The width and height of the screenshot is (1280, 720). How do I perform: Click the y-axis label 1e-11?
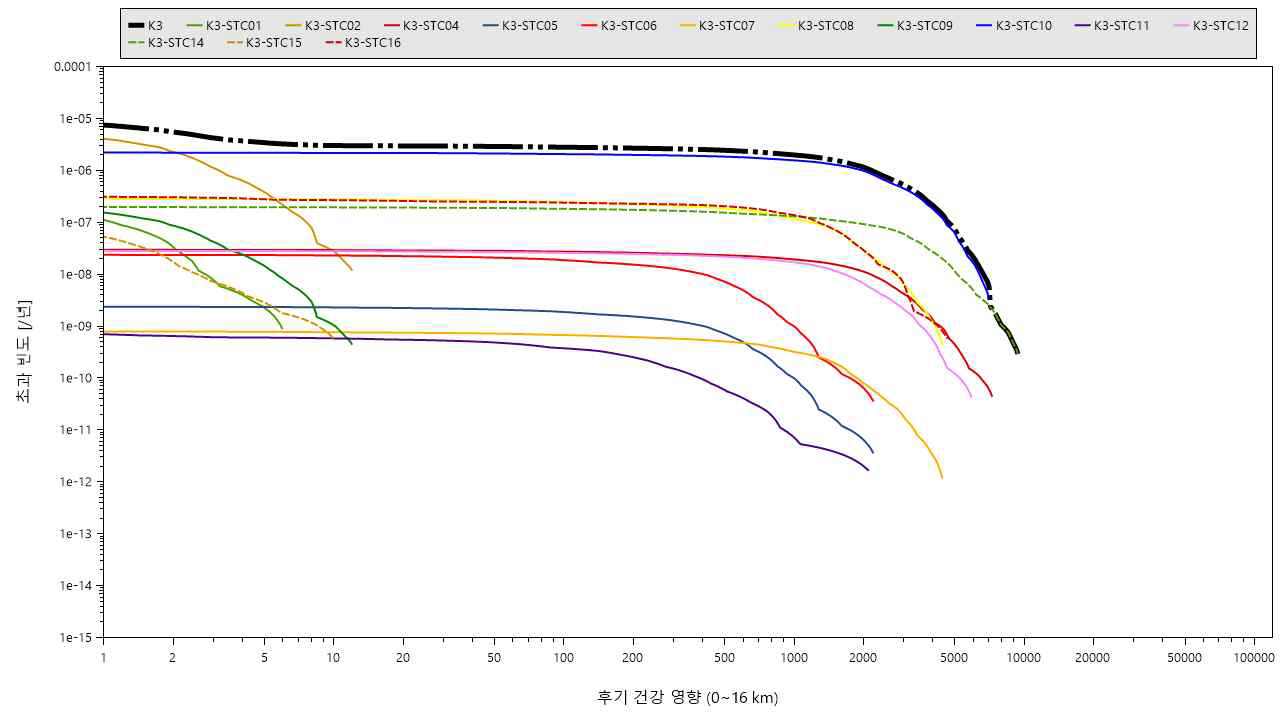76,430
